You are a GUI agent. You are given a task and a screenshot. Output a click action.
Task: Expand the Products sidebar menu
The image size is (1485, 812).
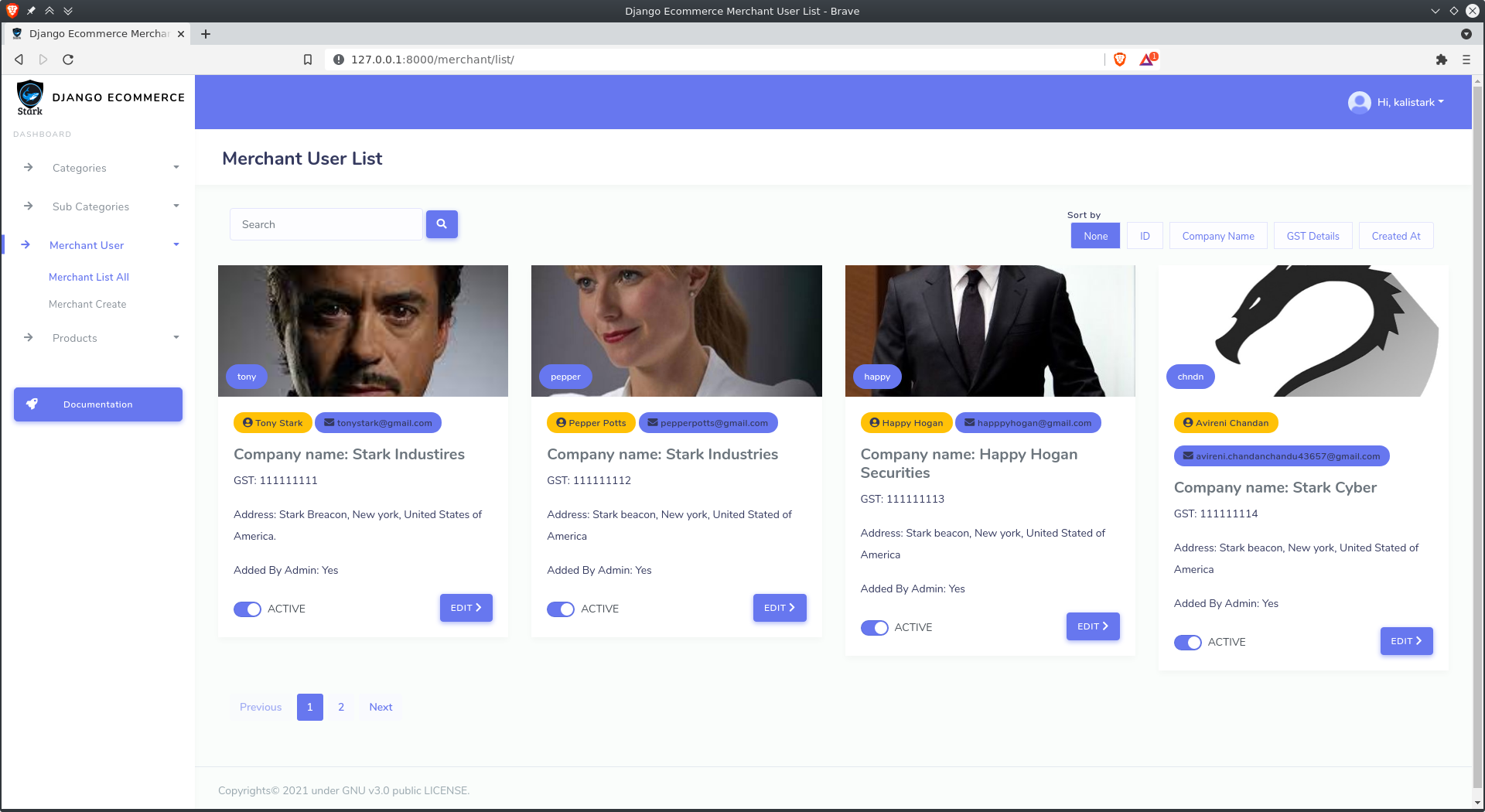pyautogui.click(x=74, y=338)
